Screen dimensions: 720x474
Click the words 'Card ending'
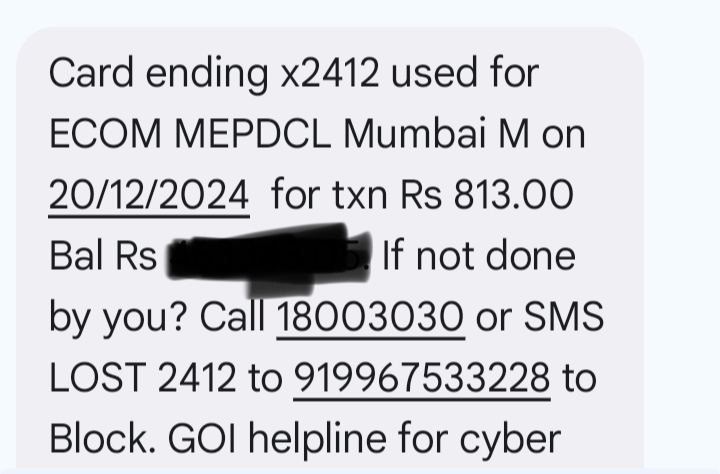[158, 75]
